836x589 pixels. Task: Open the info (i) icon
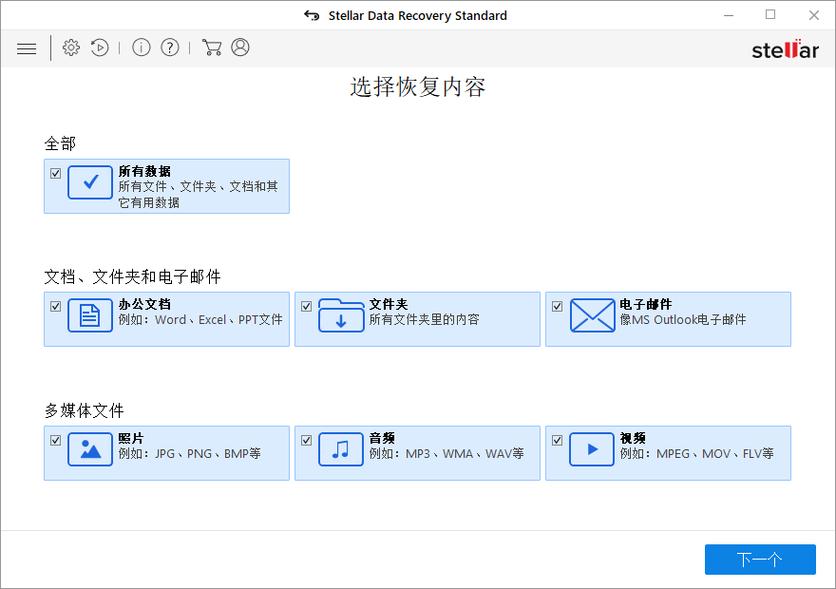click(x=140, y=47)
